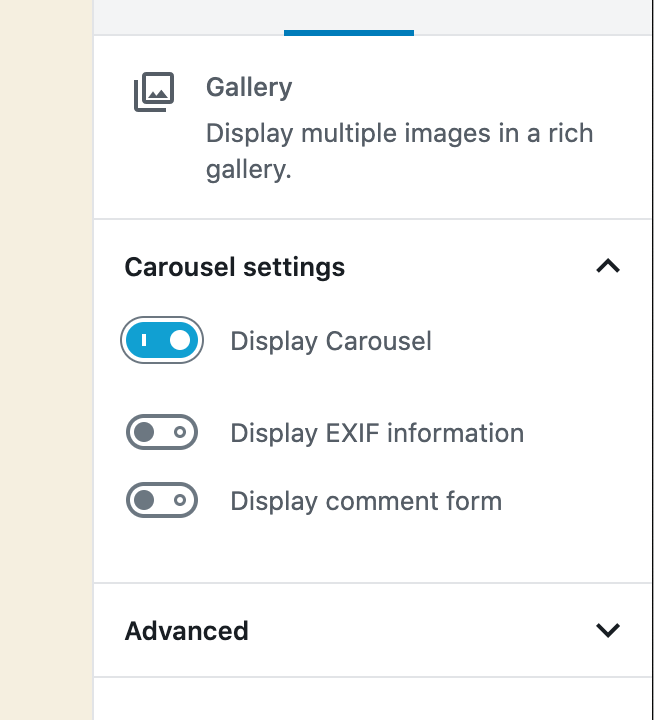
Task: Enable the Display EXIF information toggle
Action: [x=162, y=432]
